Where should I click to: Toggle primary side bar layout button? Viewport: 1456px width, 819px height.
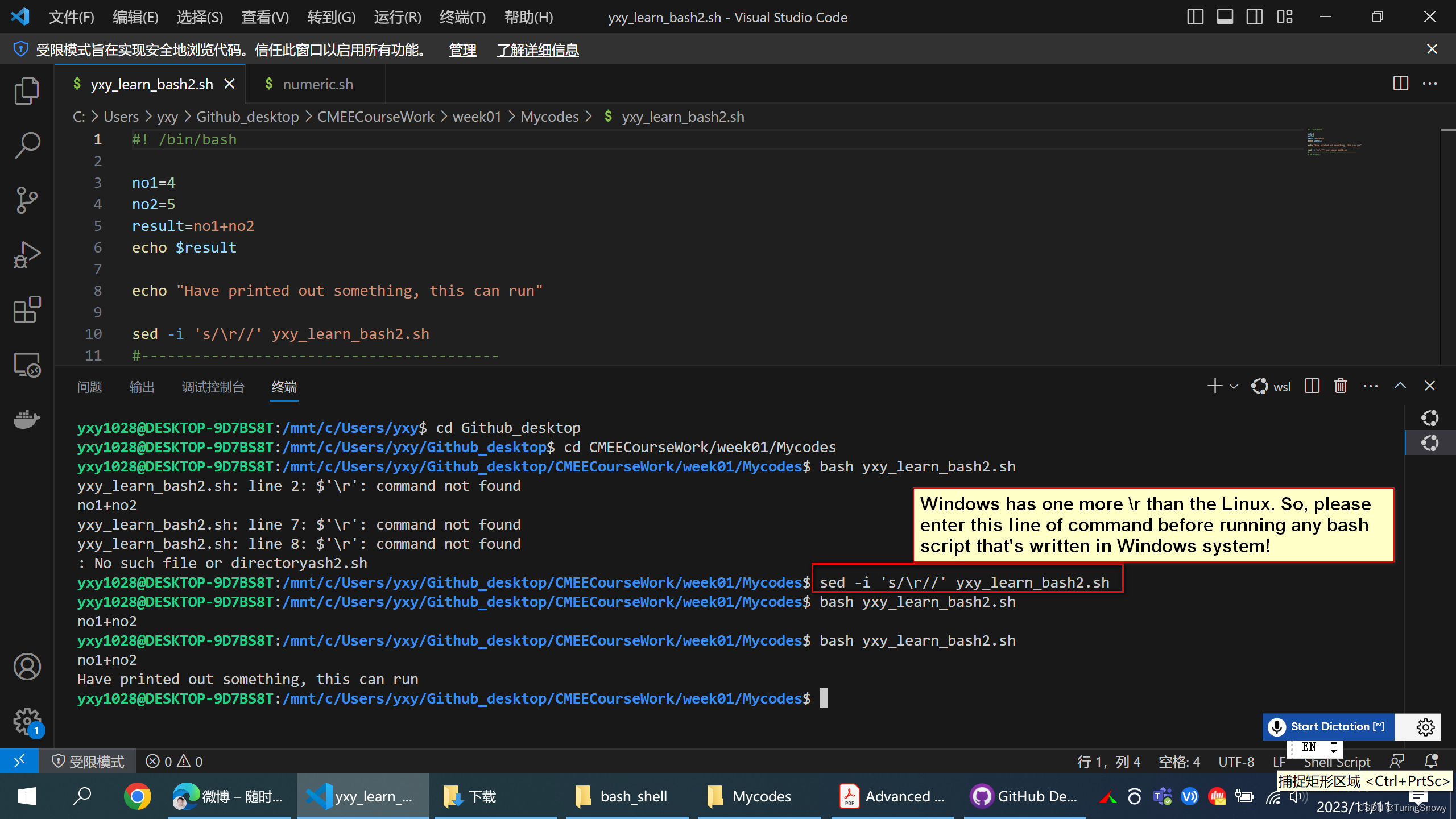pos(1195,17)
